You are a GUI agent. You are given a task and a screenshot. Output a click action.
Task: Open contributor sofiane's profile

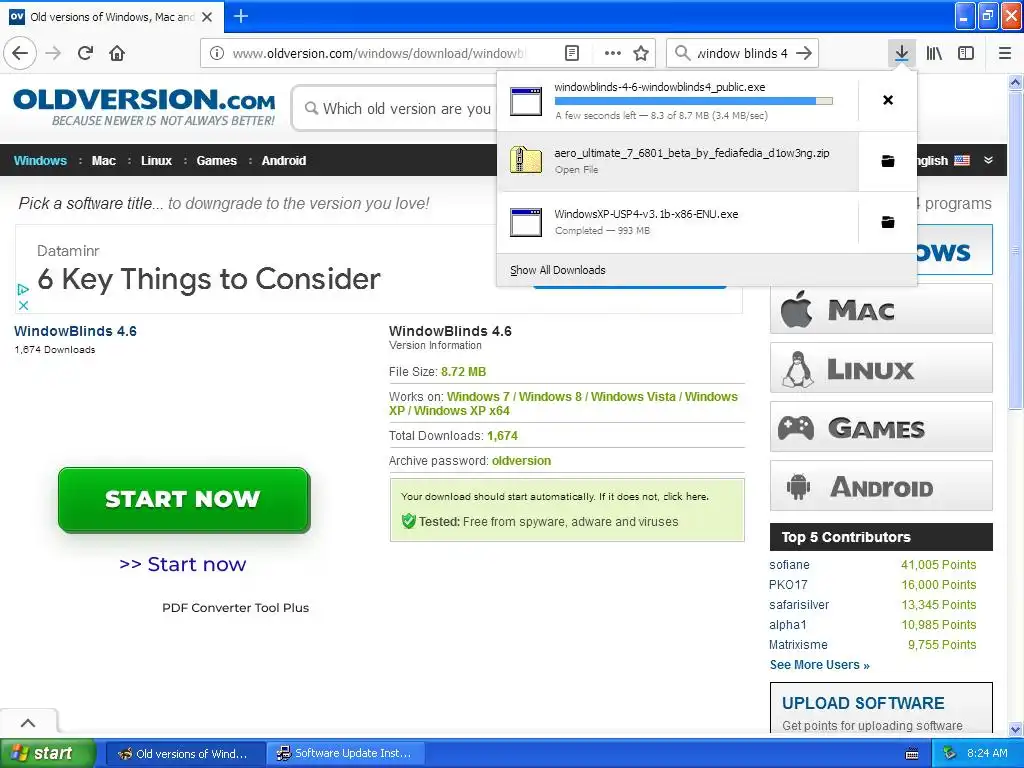[789, 565]
